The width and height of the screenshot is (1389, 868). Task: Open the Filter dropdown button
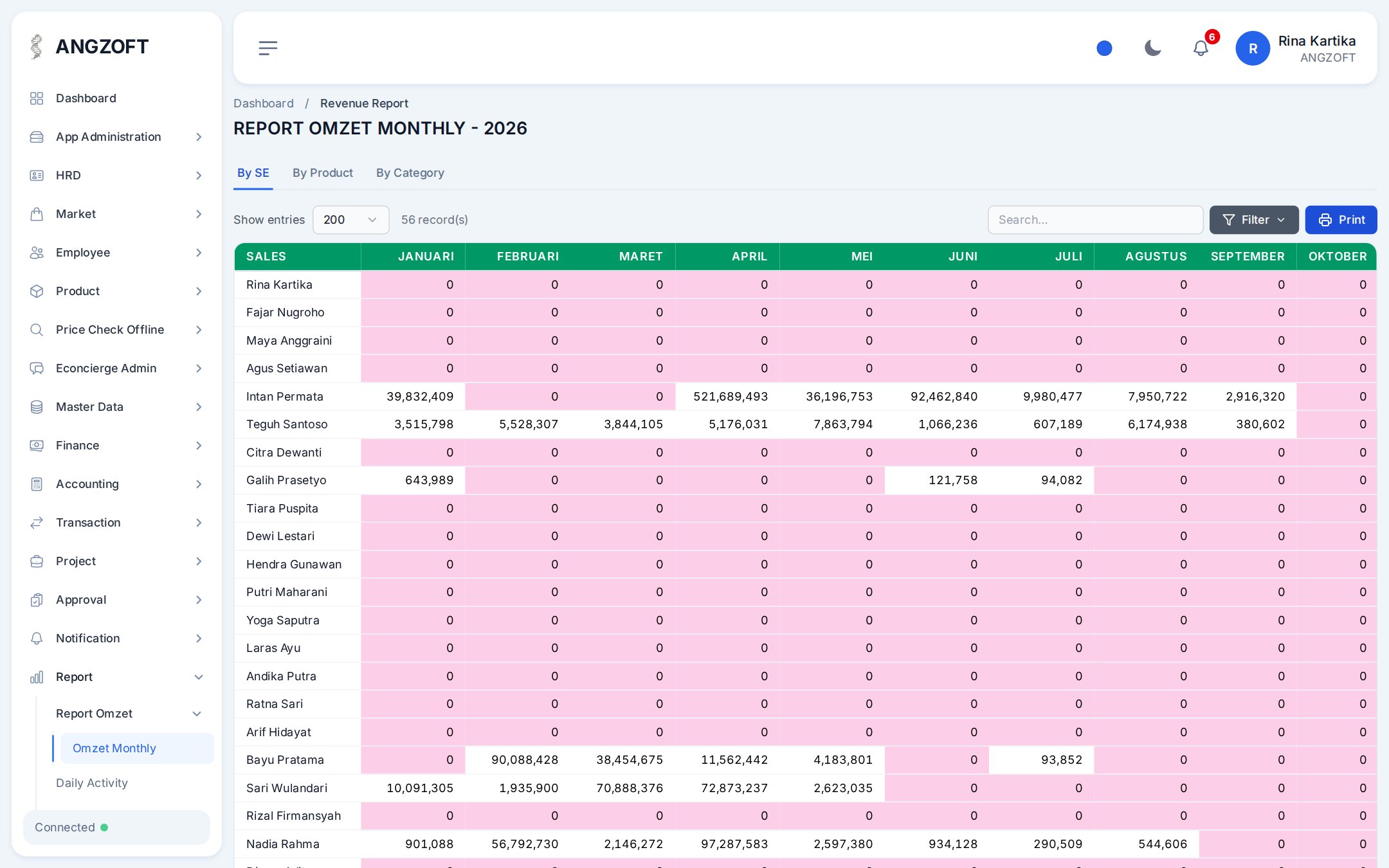(1253, 220)
